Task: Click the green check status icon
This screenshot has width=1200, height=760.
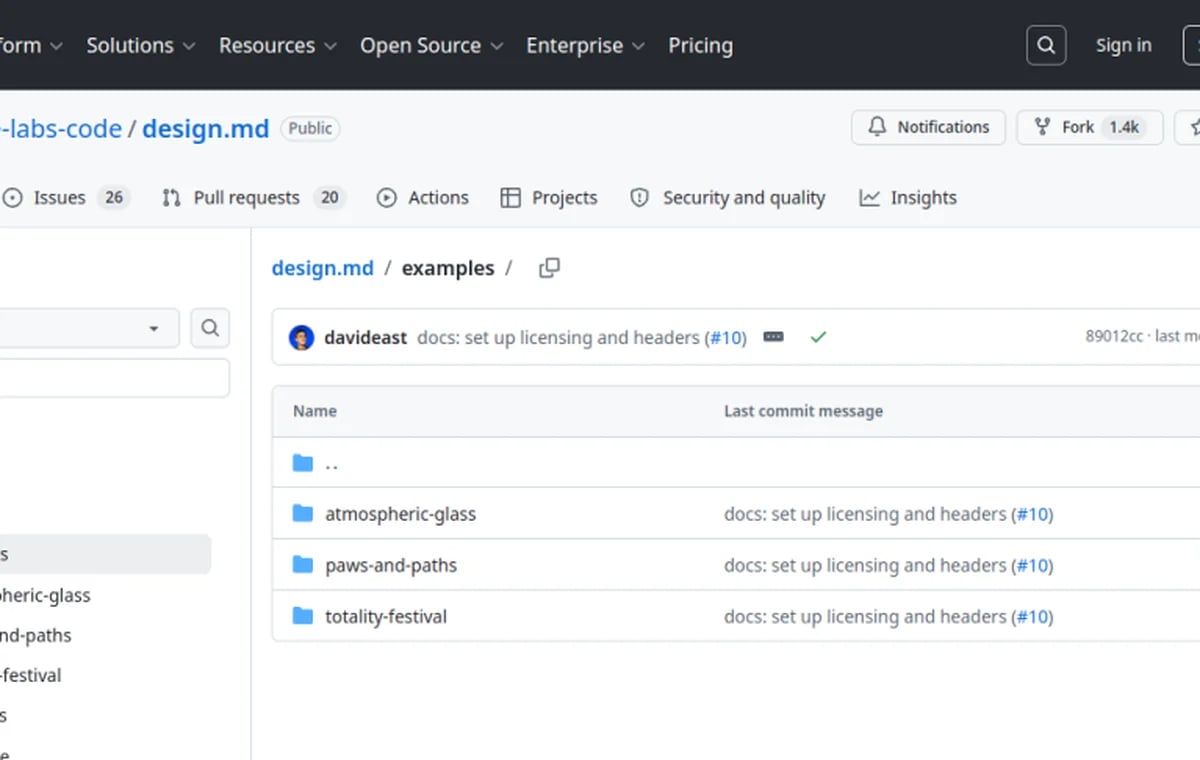Action: [x=818, y=337]
